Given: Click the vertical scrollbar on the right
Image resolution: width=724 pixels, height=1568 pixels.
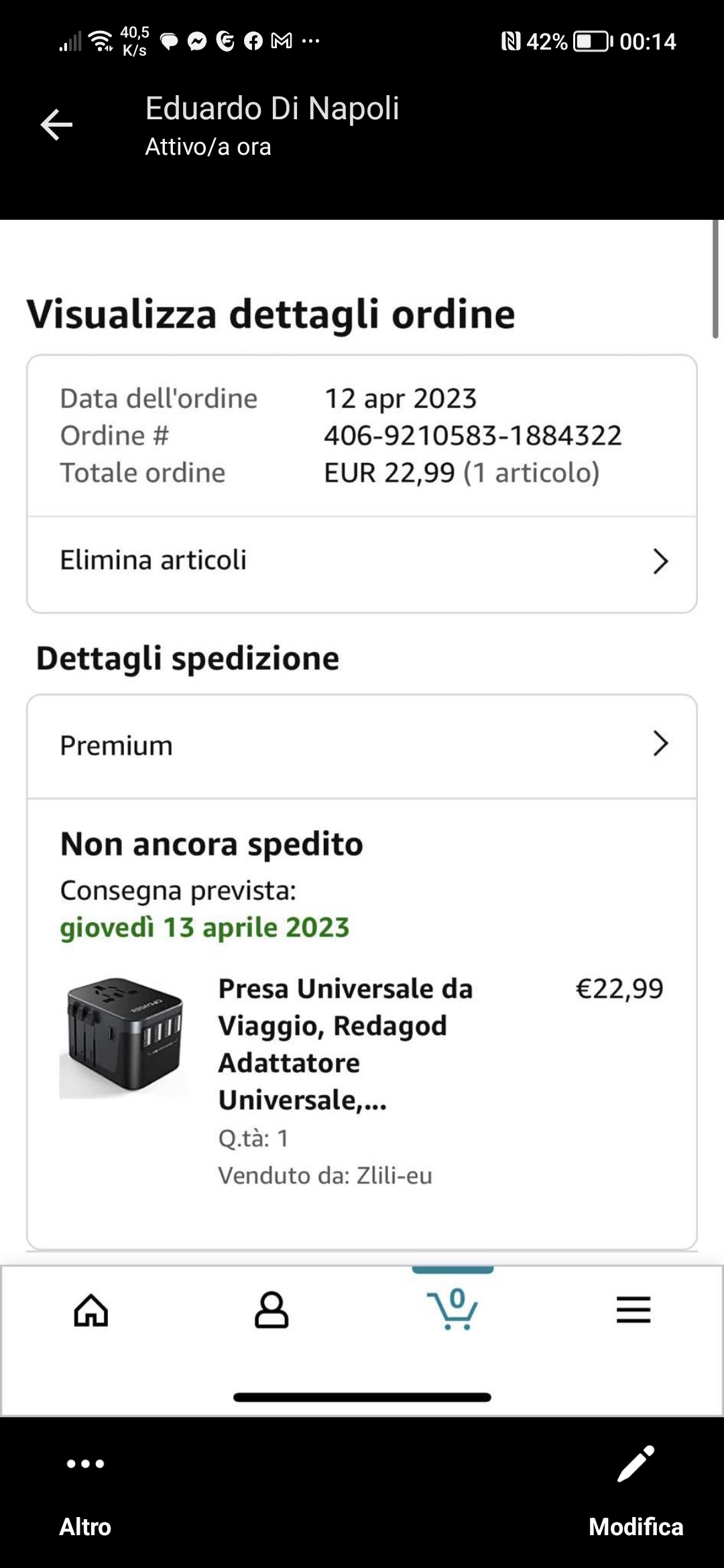Looking at the screenshot, I should [715, 279].
